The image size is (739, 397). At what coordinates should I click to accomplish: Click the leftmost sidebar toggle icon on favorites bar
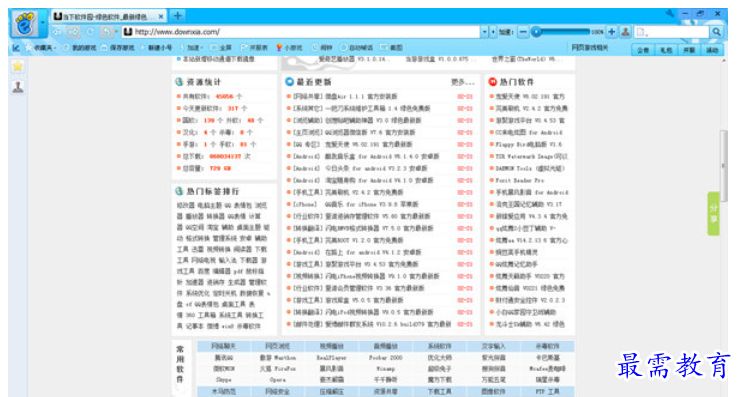pos(16,48)
